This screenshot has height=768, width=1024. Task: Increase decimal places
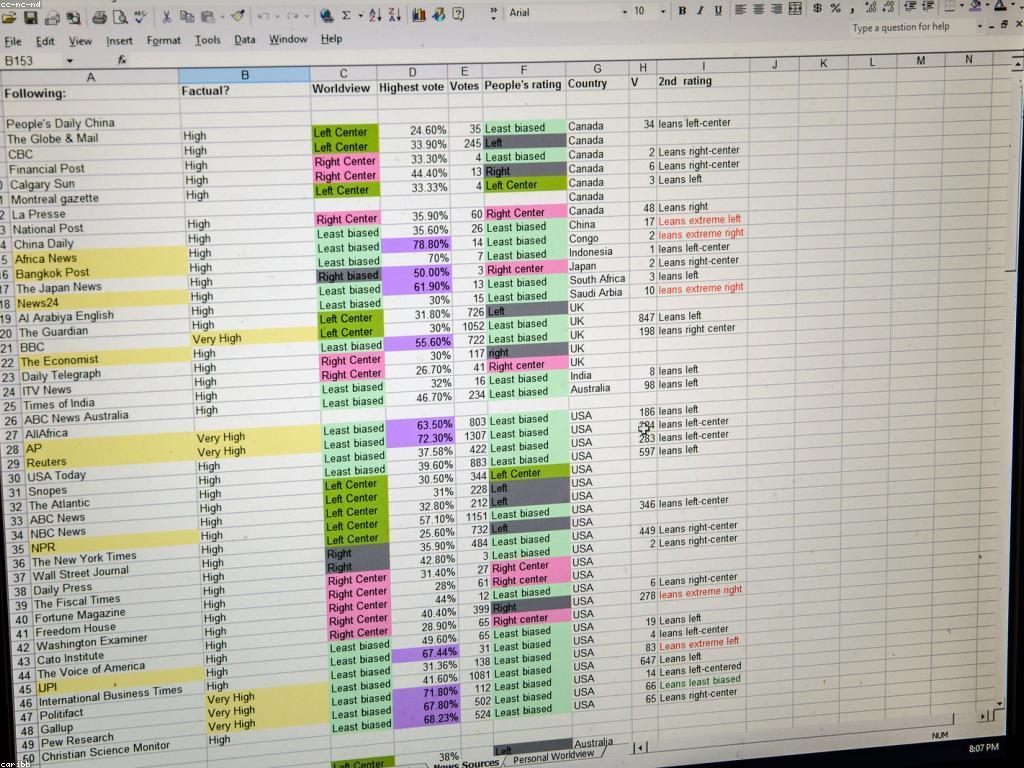(x=871, y=8)
